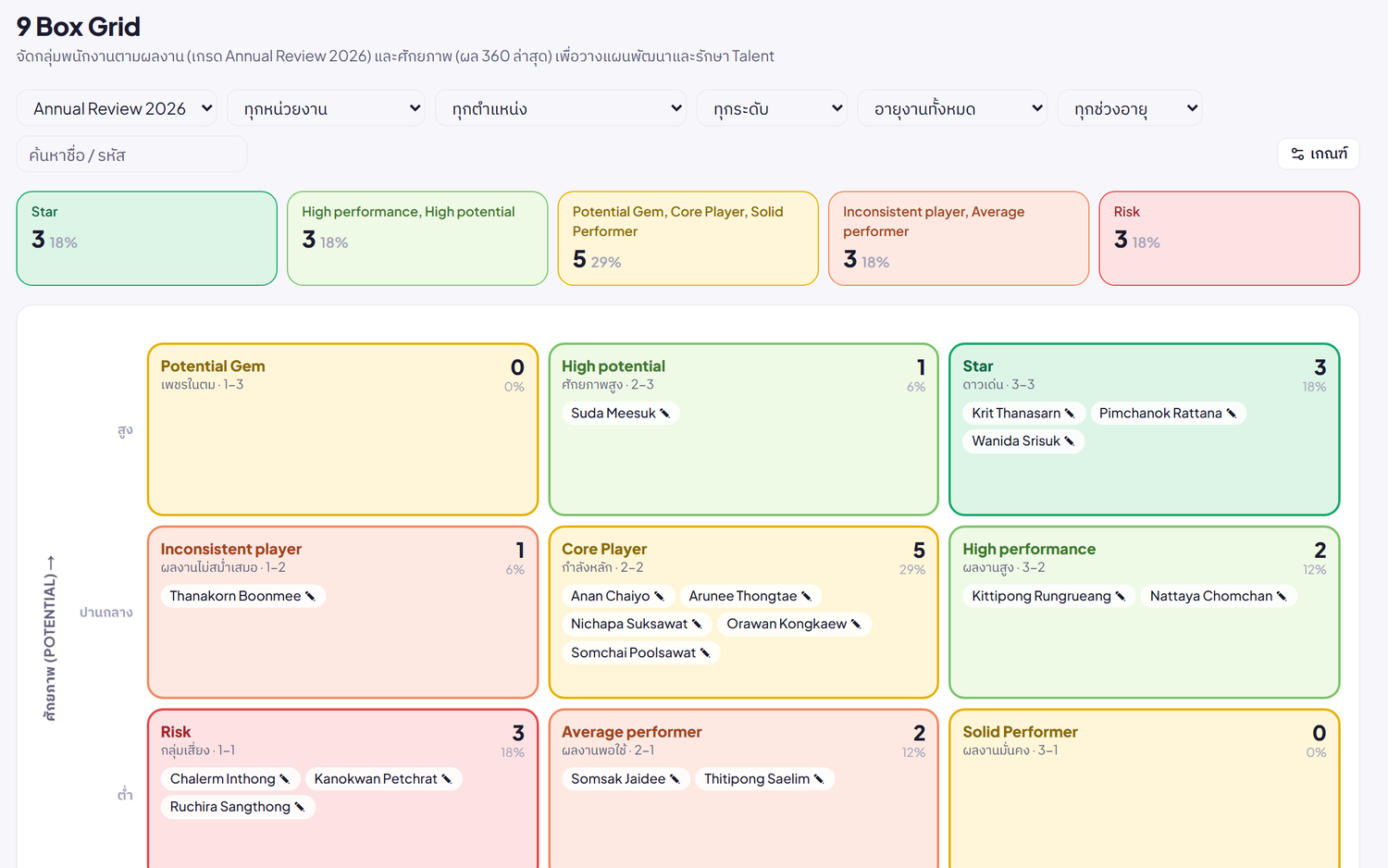Screen dimensions: 1388x868
Task: Click the Somchai Poolsawat employee chip
Action: pyautogui.click(x=640, y=653)
